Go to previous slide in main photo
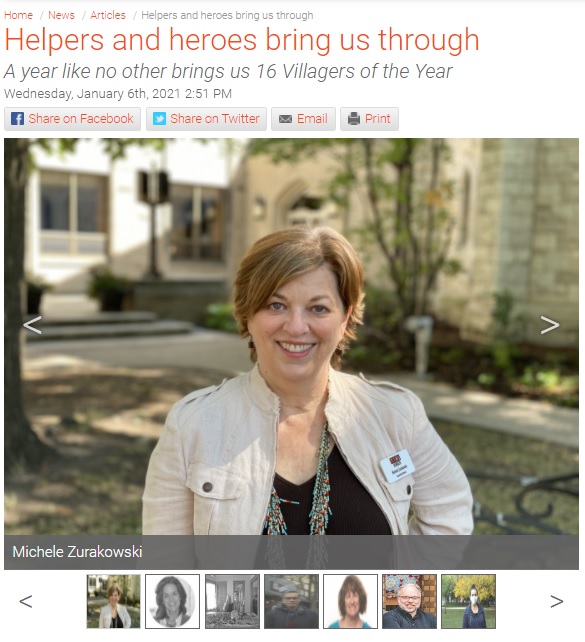This screenshot has width=585, height=642. (x=32, y=325)
